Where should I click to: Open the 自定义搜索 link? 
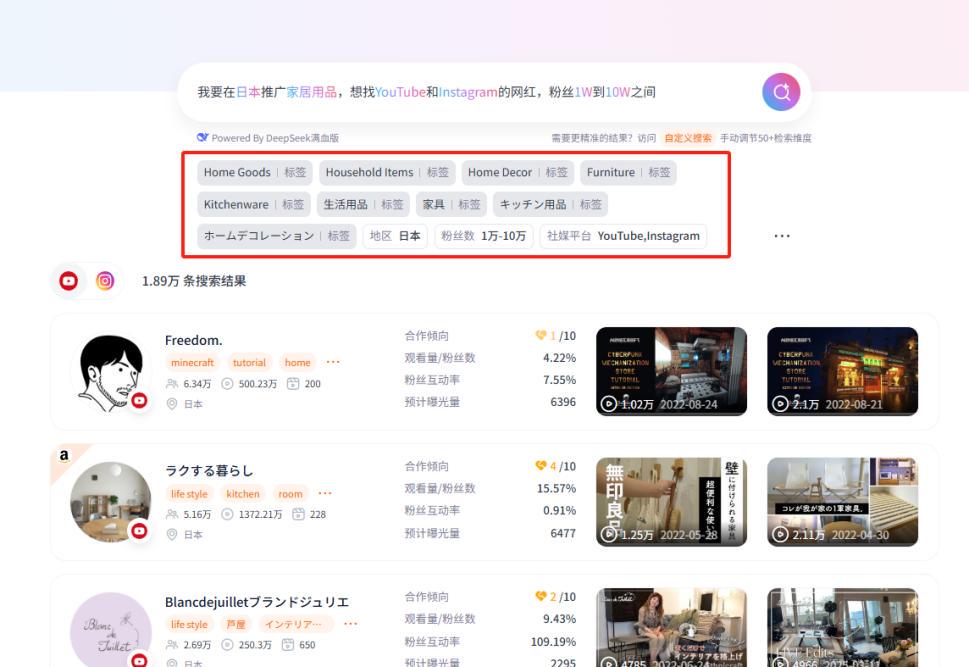(x=688, y=138)
